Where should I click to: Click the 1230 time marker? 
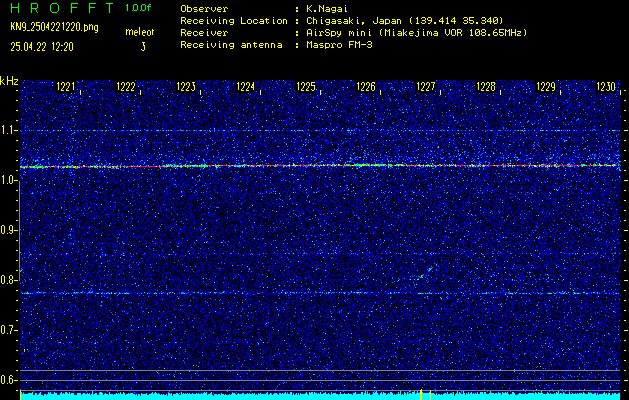(x=606, y=87)
